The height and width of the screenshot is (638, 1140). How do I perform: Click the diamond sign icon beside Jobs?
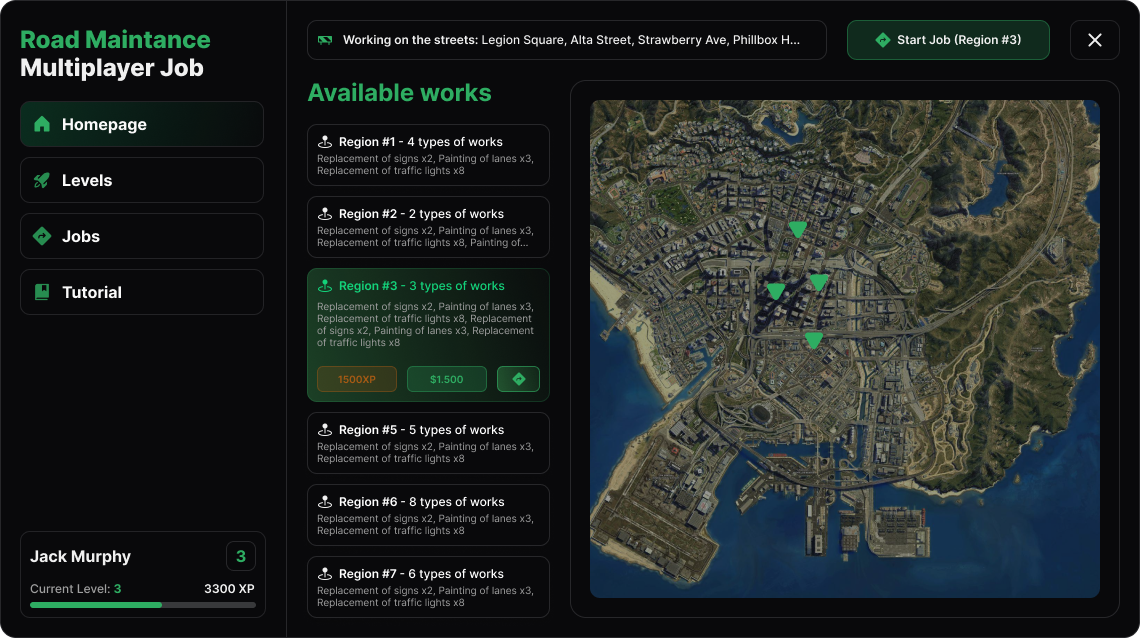[42, 236]
